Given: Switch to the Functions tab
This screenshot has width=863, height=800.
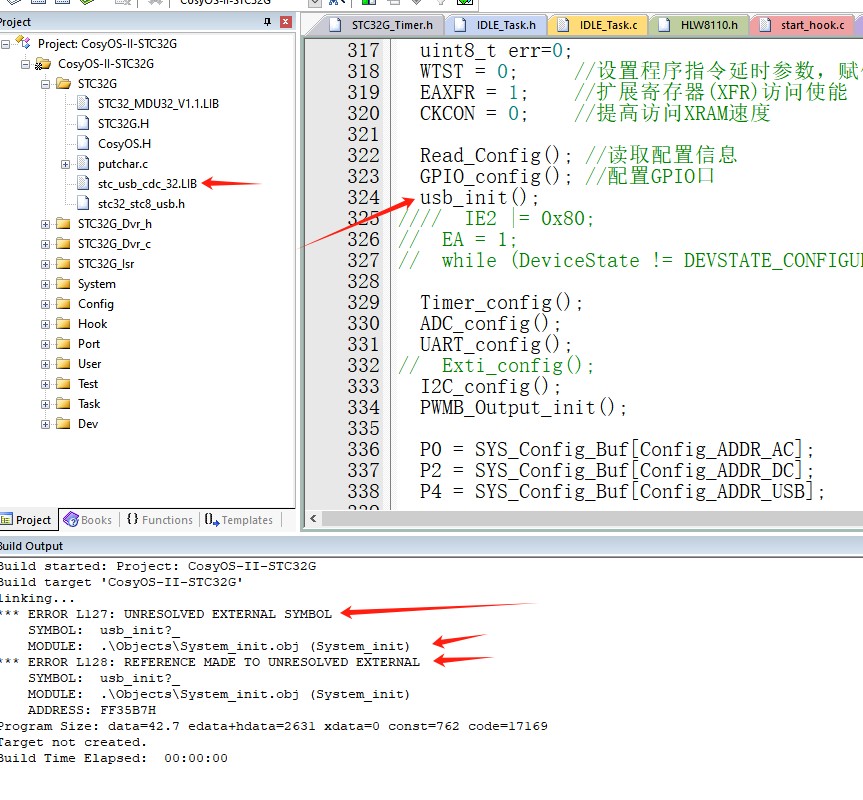Looking at the screenshot, I should (x=160, y=520).
